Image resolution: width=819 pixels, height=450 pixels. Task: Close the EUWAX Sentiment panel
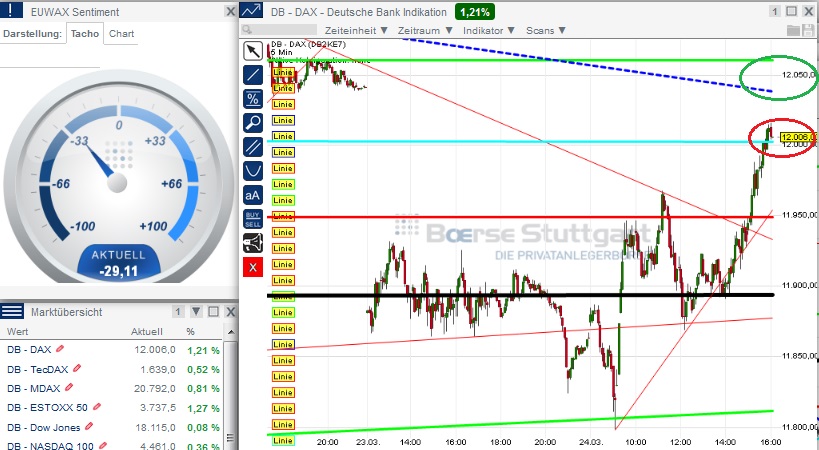230,11
